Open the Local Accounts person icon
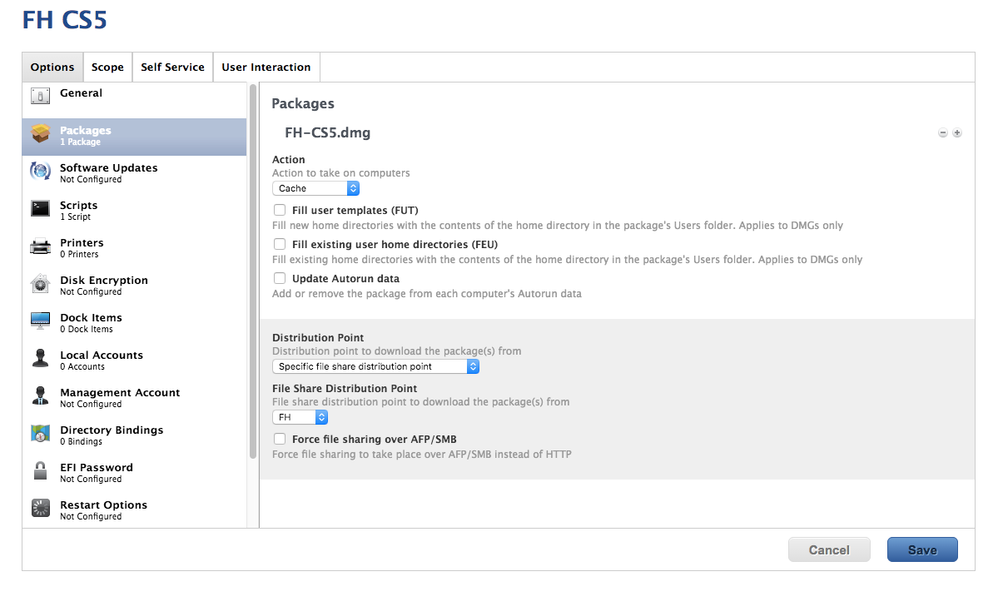Viewport: 998px width, 592px height. [40, 358]
